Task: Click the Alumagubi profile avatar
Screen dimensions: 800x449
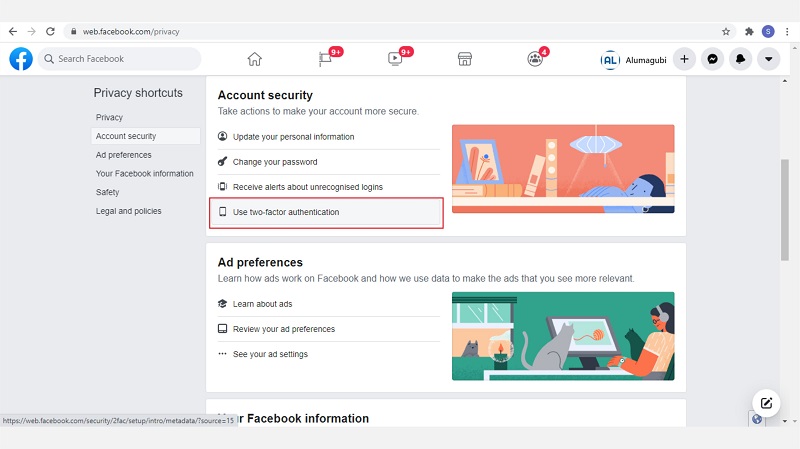Action: (x=610, y=60)
